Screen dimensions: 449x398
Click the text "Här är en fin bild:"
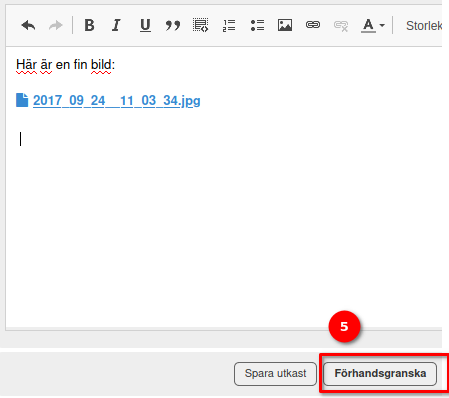pos(65,65)
